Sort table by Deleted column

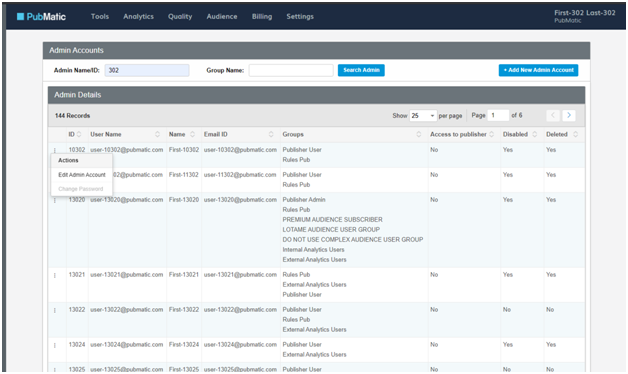[576, 134]
